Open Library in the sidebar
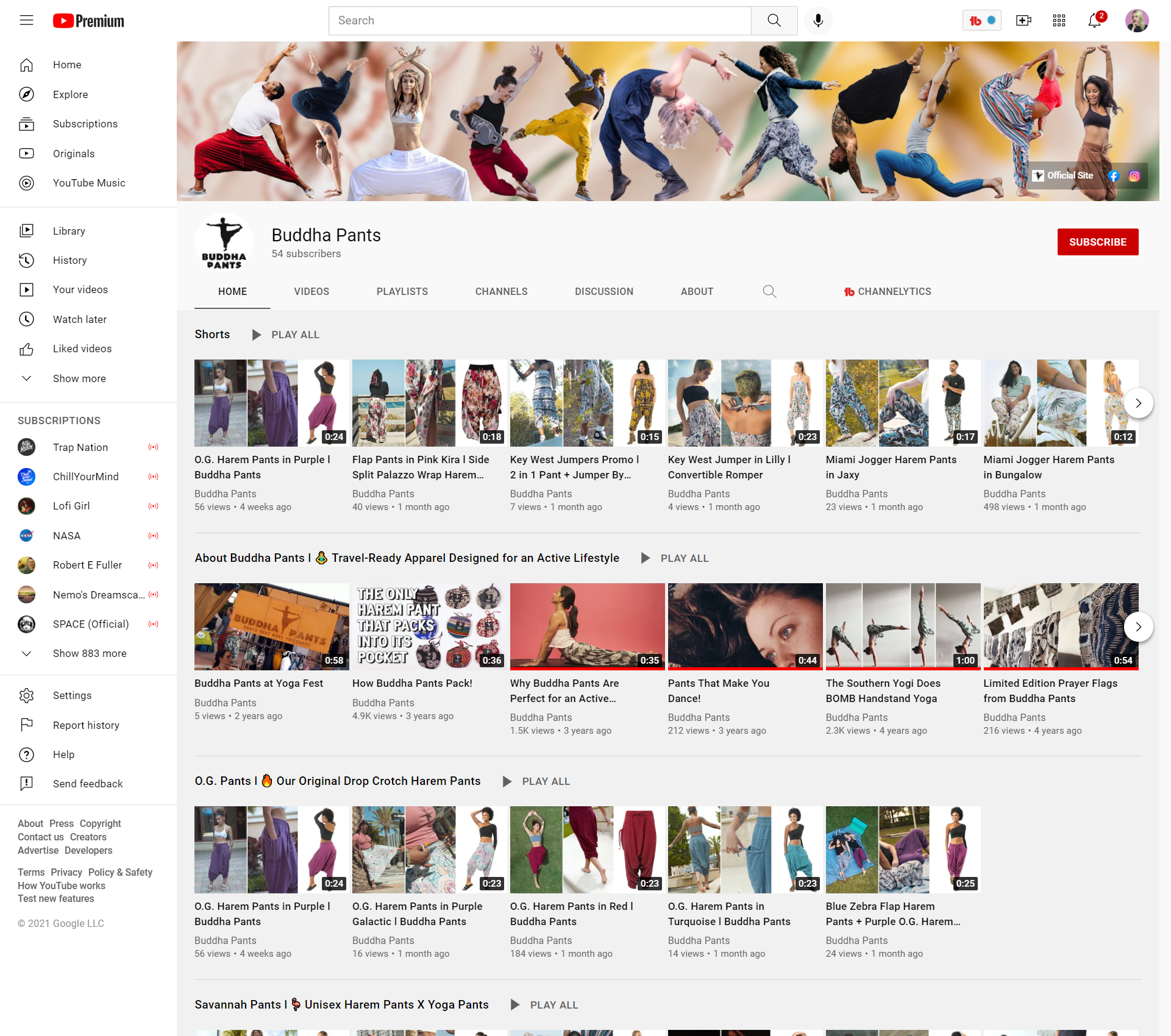This screenshot has width=1171, height=1036. pyautogui.click(x=88, y=231)
